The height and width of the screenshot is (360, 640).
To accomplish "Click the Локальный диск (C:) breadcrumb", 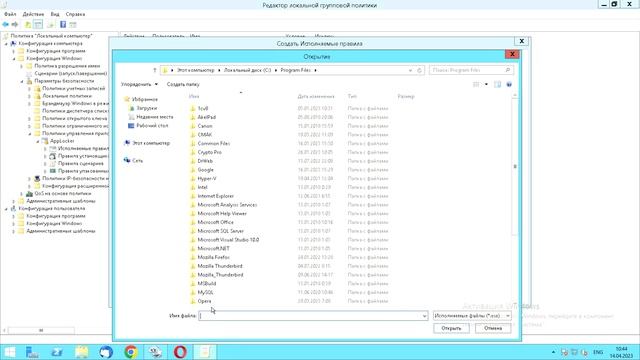I will point(247,70).
